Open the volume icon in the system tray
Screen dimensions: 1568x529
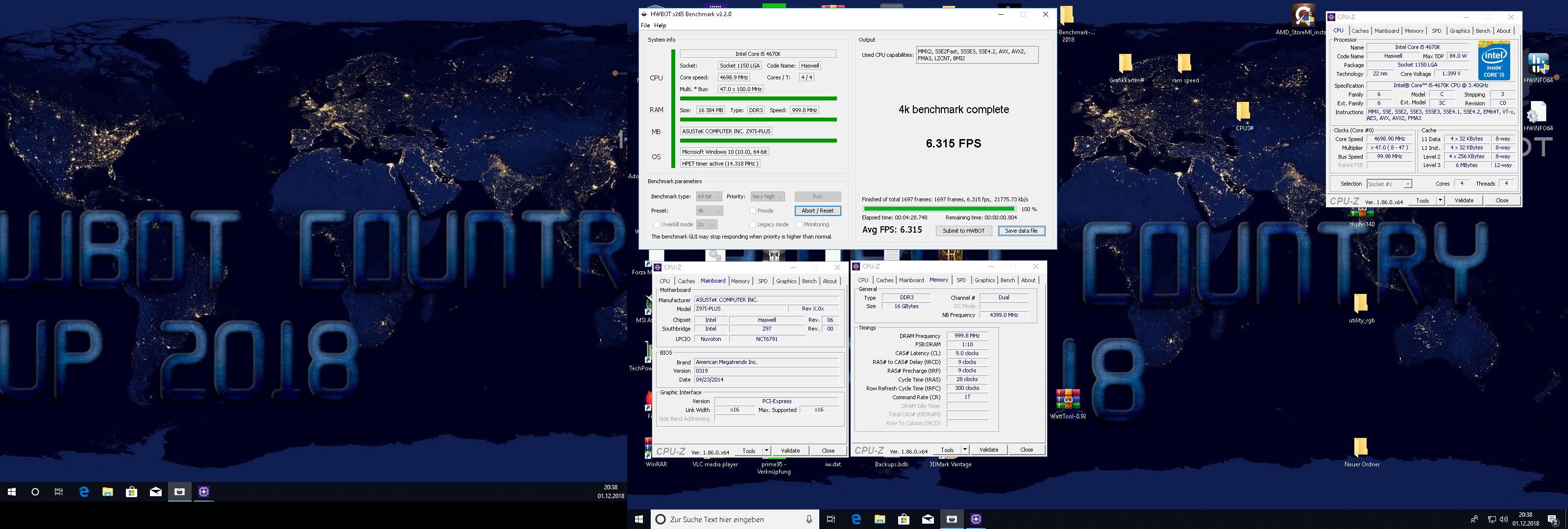tap(1504, 519)
